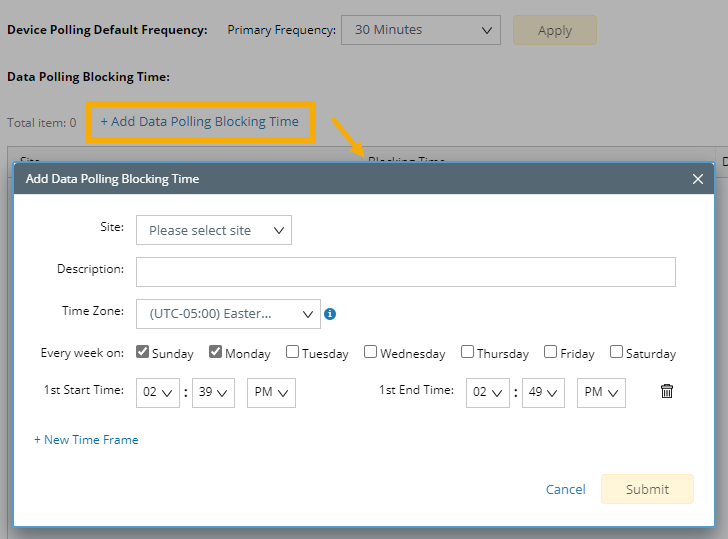Screen dimensions: 728x539
Task: Click the Submit button
Action: click(647, 489)
